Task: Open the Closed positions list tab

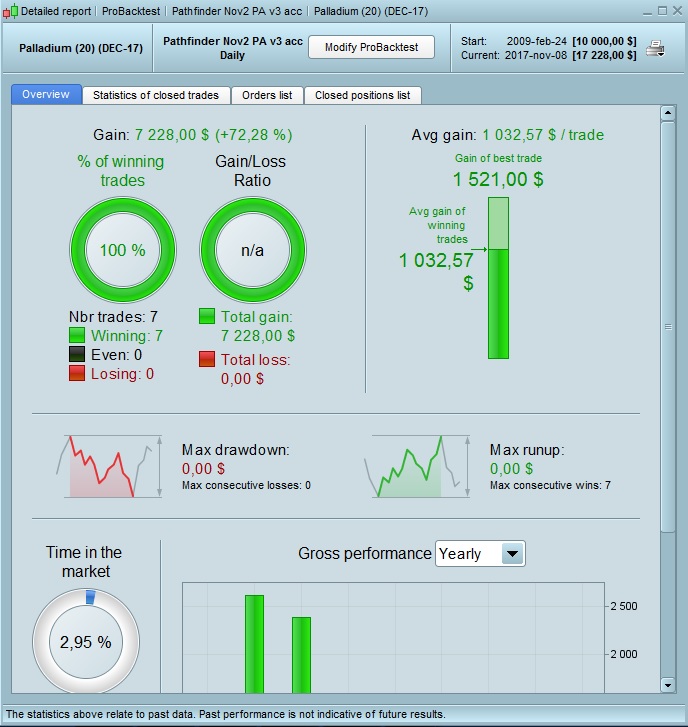Action: coord(363,95)
